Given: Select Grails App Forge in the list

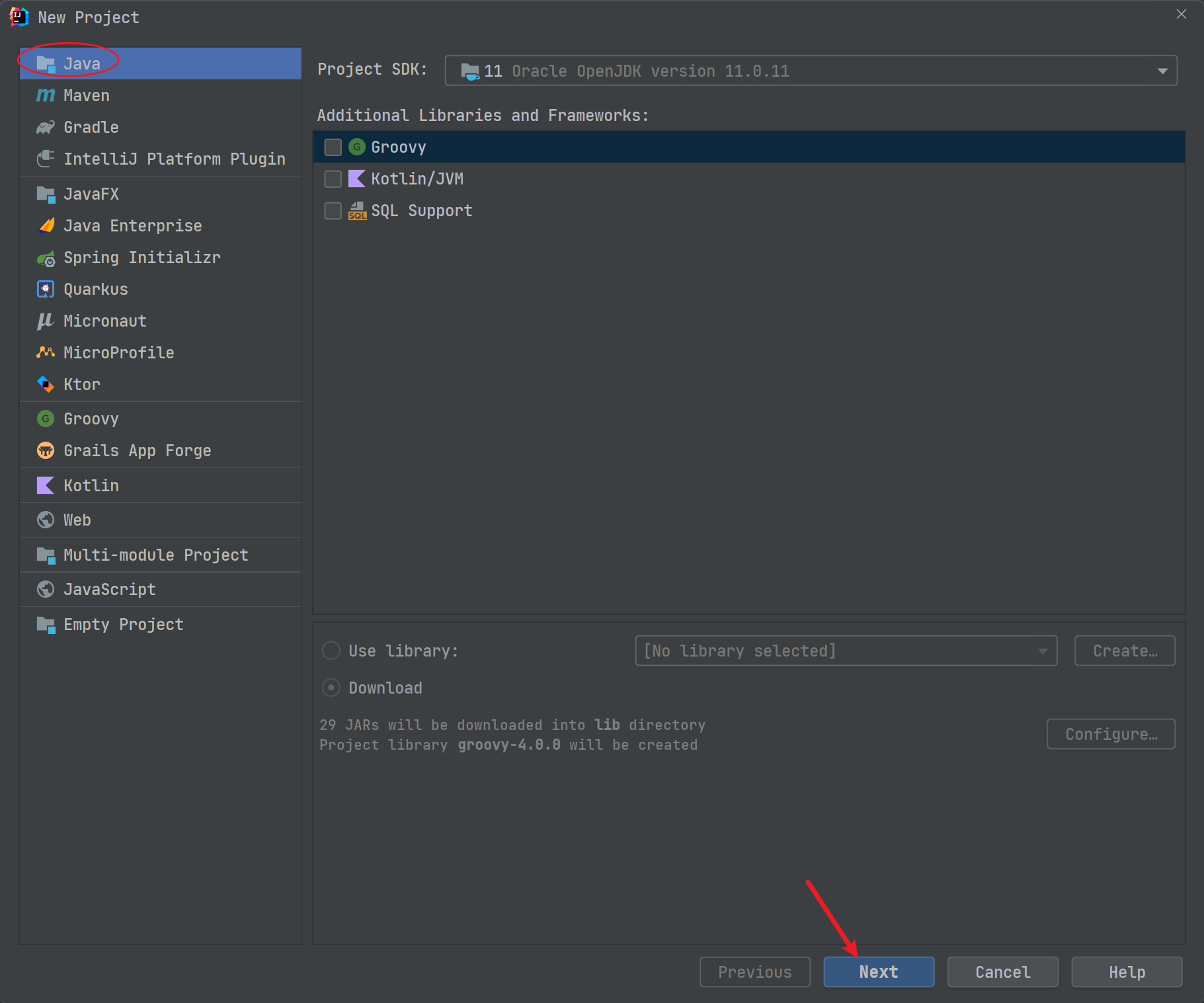Looking at the screenshot, I should click(x=161, y=450).
